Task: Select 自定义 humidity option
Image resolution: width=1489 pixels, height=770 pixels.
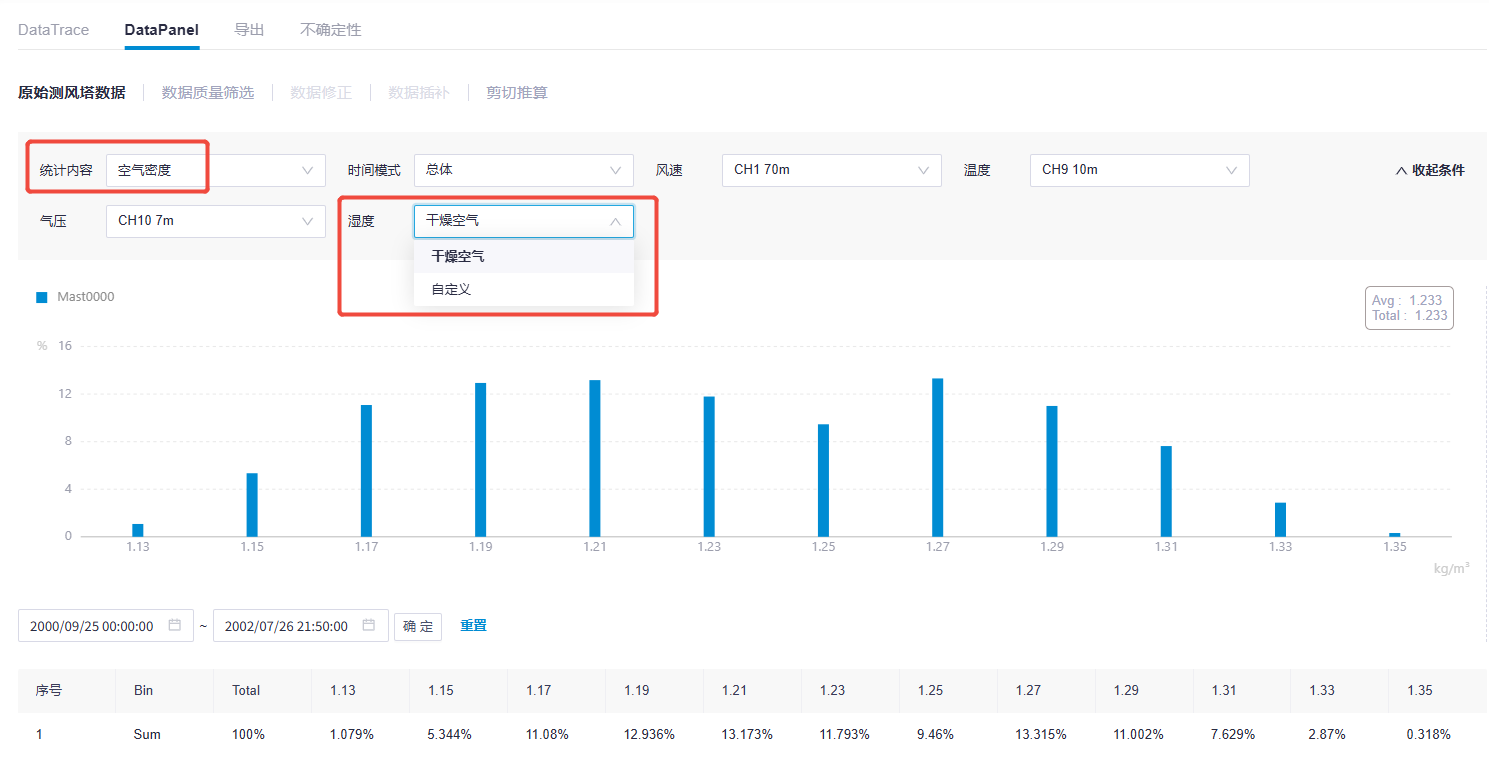Action: point(451,289)
